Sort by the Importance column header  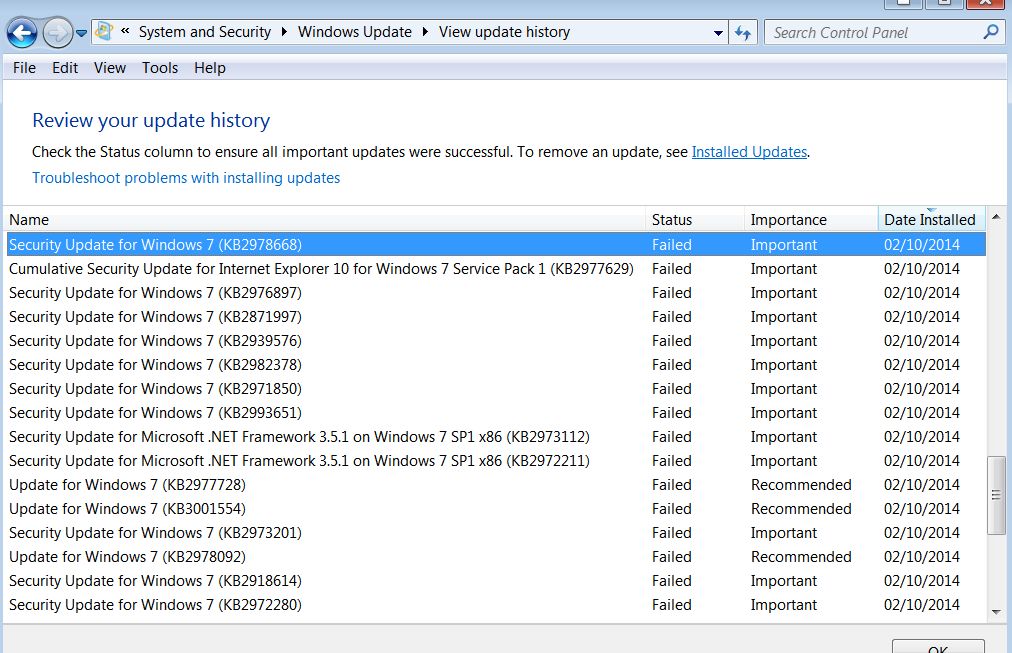(x=811, y=219)
